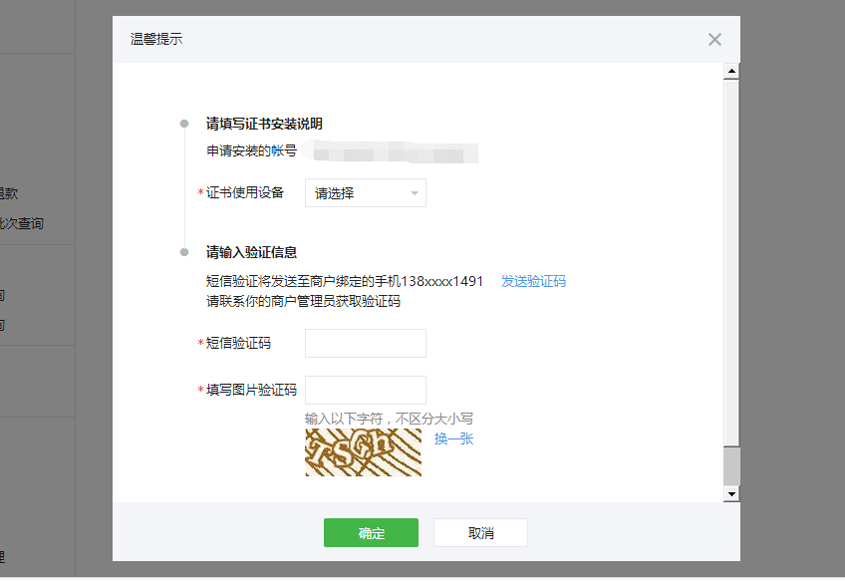Screen dimensions: 845x581
Task: Click the 发送验证码 link
Action: [x=533, y=282]
